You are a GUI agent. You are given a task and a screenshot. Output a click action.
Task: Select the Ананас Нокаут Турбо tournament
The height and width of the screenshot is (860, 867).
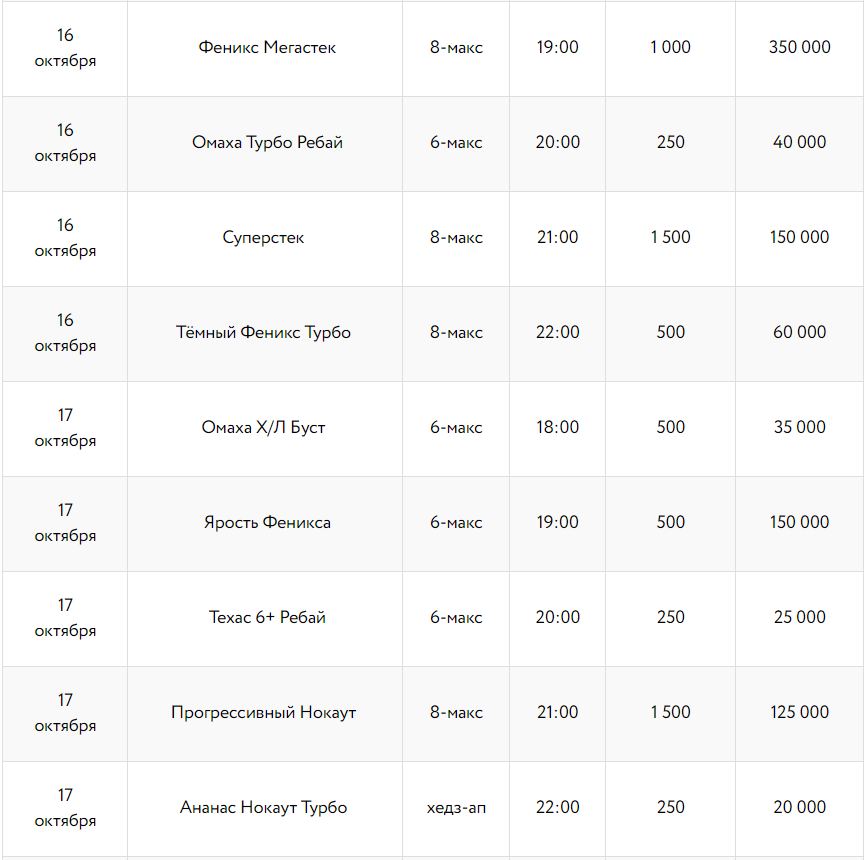click(x=264, y=808)
